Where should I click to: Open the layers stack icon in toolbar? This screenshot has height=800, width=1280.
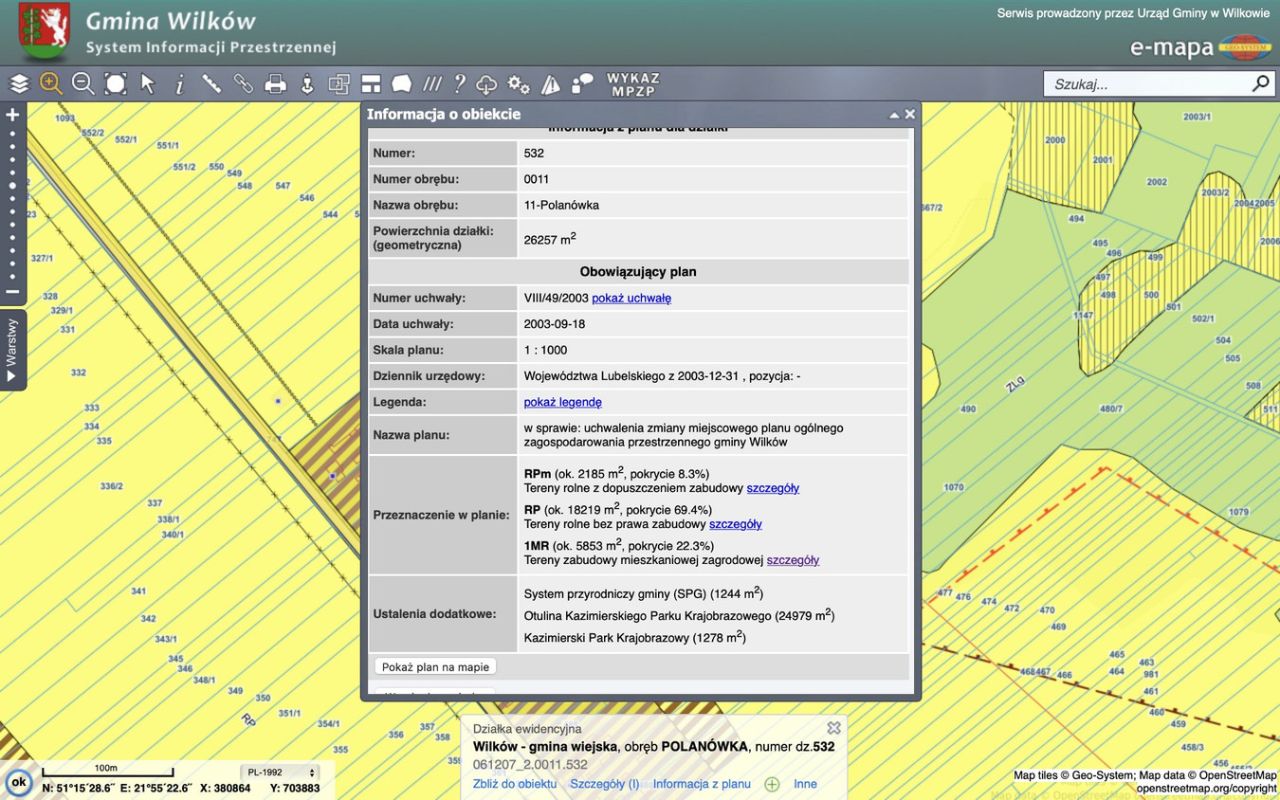click(20, 84)
